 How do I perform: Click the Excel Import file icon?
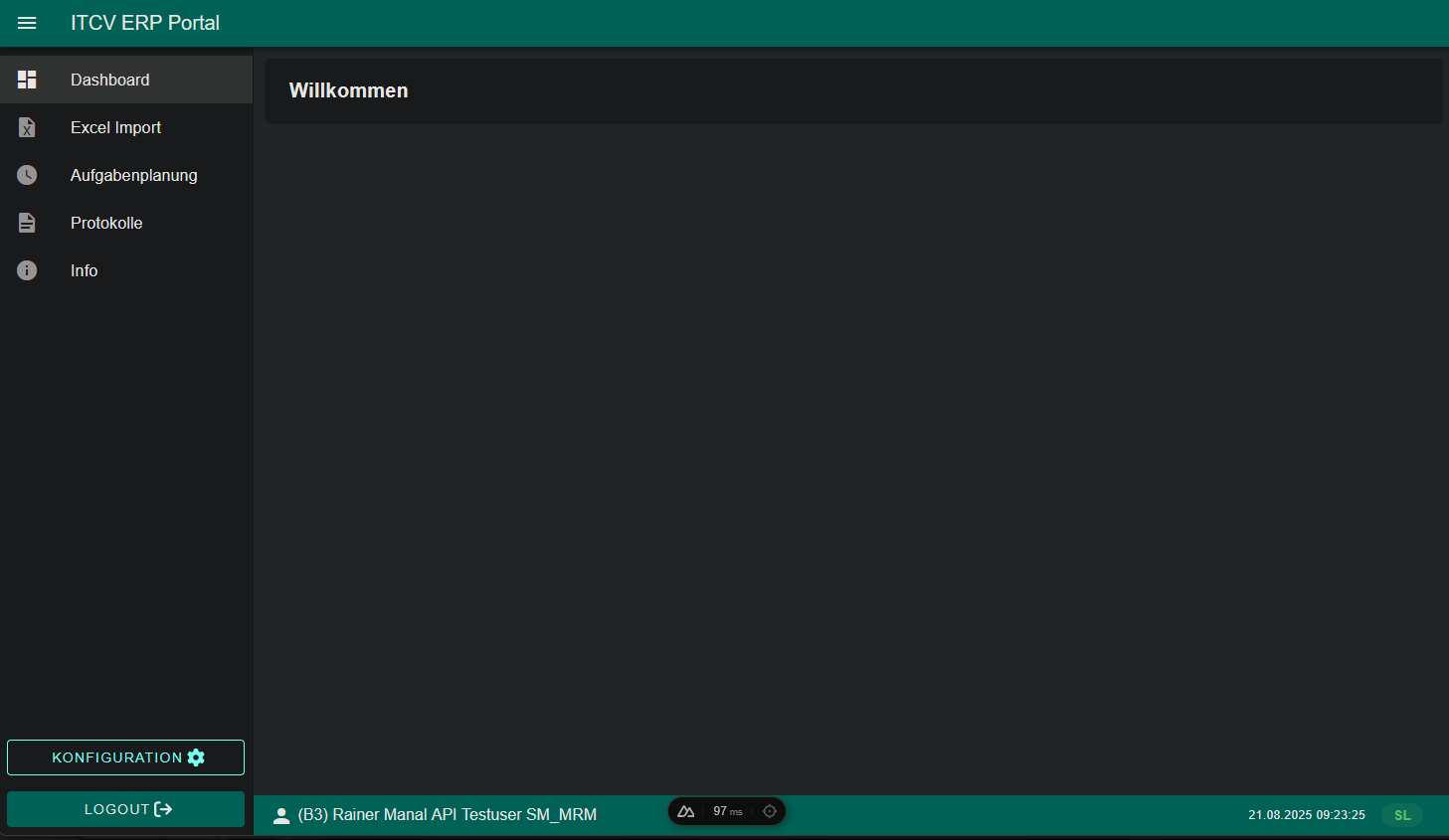point(27,127)
